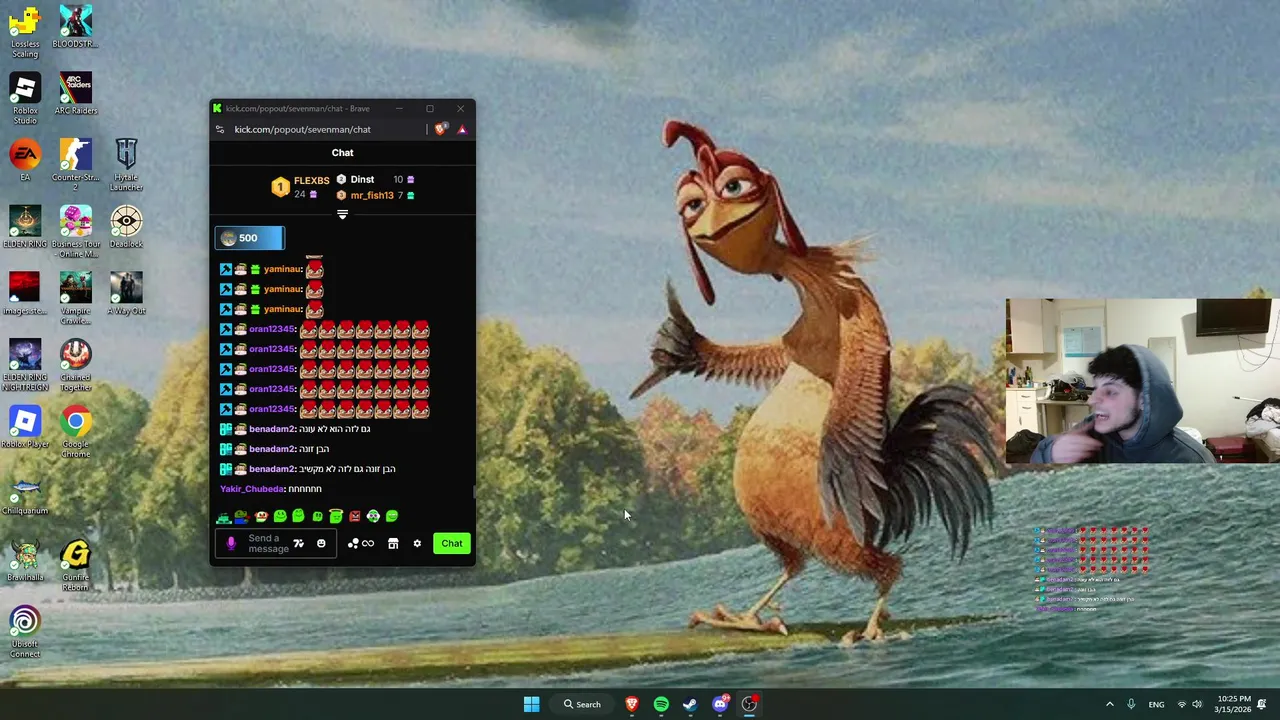This screenshot has width=1280, height=720.
Task: Expand the gift leaderboard arrow
Action: pos(342,214)
